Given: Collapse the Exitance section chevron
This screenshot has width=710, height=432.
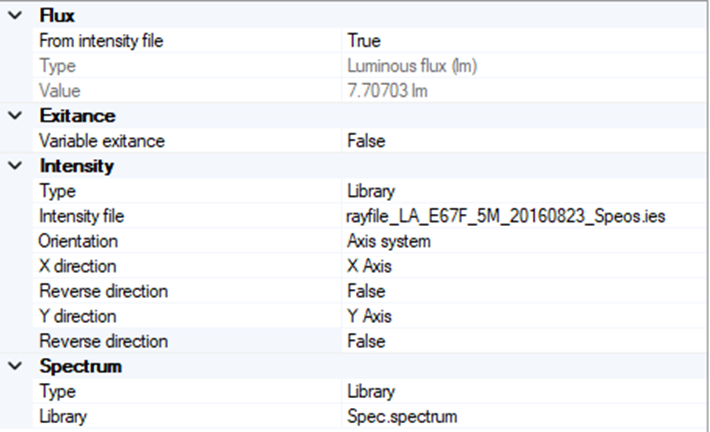Looking at the screenshot, I should [13, 116].
